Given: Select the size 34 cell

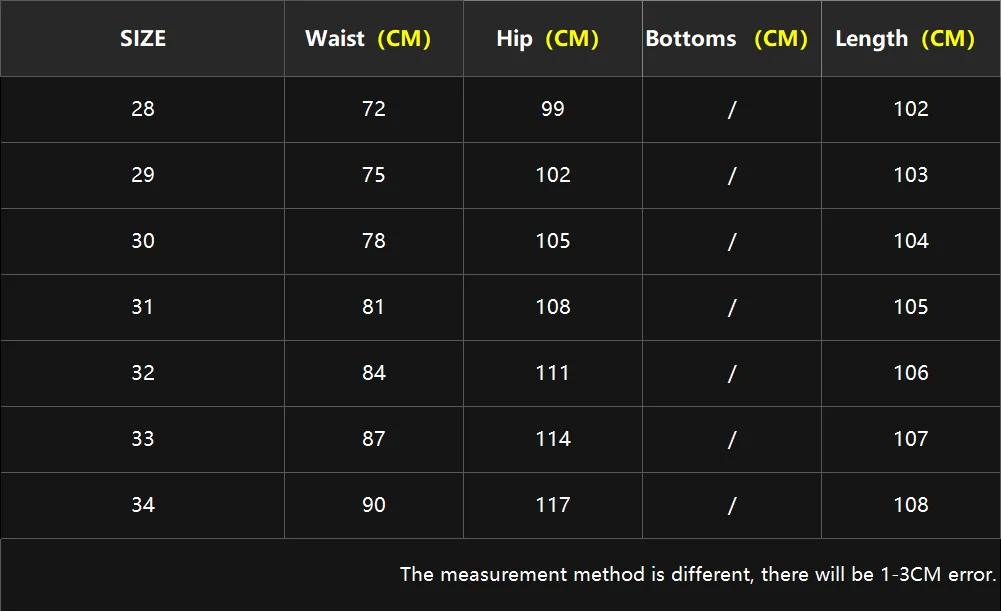Looking at the screenshot, I should click(x=143, y=505).
